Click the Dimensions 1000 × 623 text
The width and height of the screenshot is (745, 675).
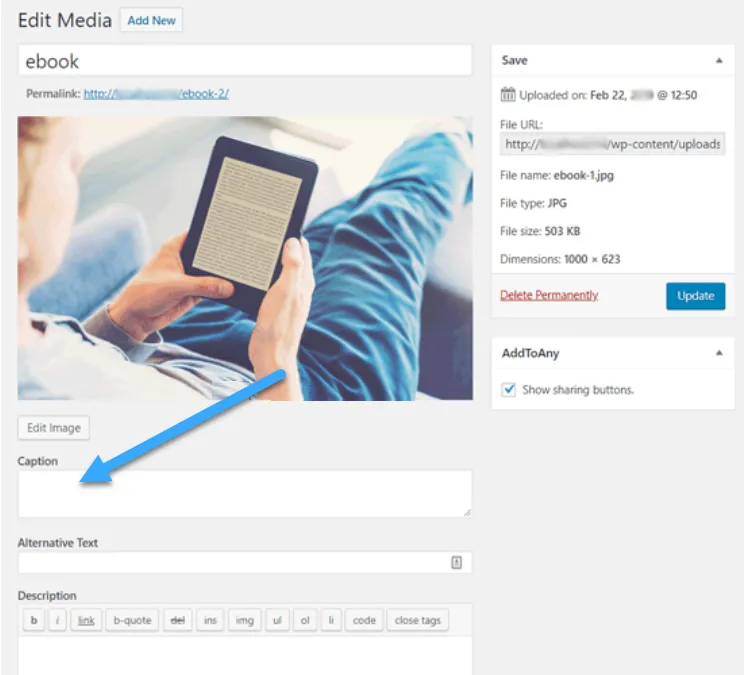560,259
